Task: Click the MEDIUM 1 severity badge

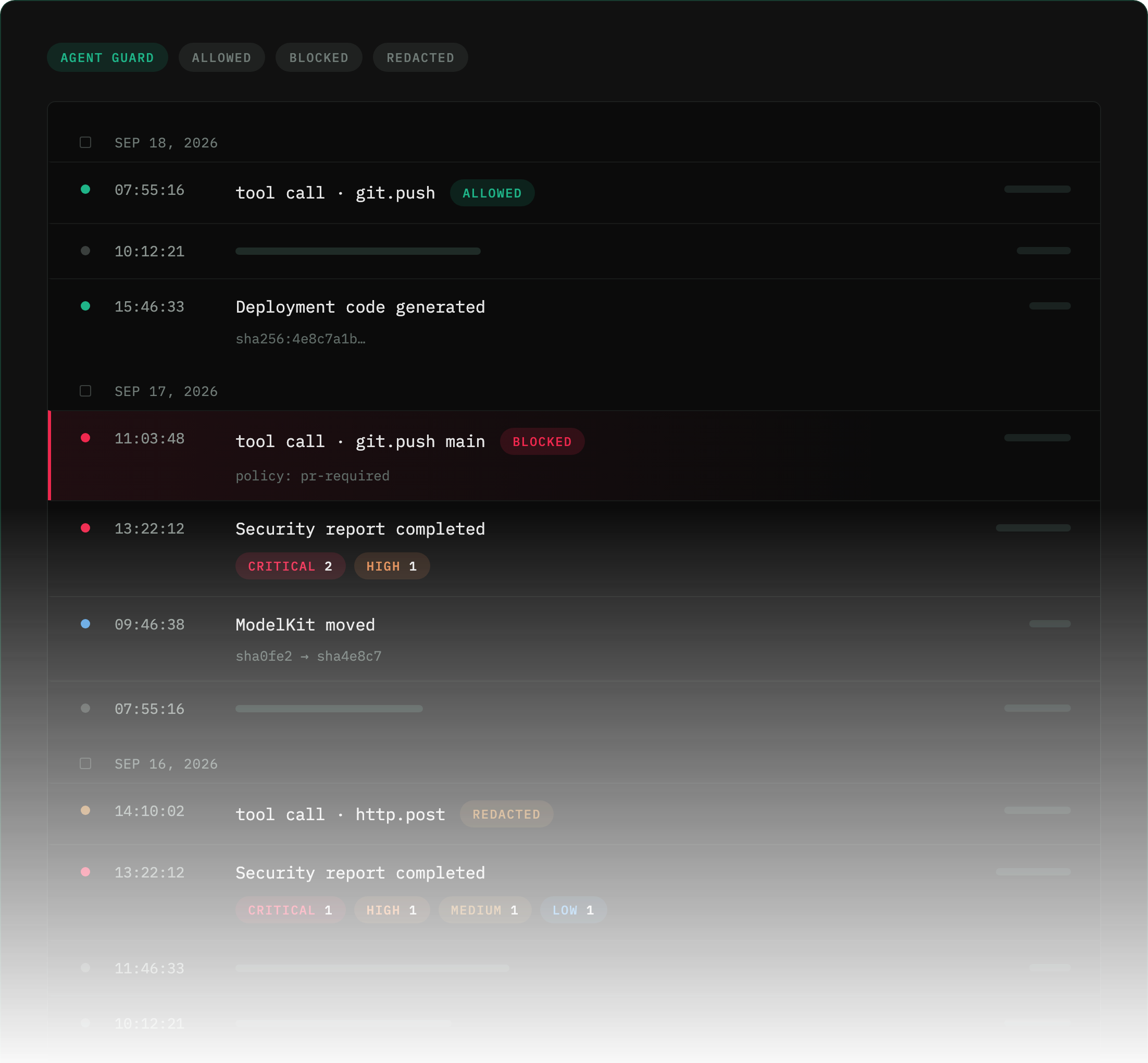Action: (484, 910)
